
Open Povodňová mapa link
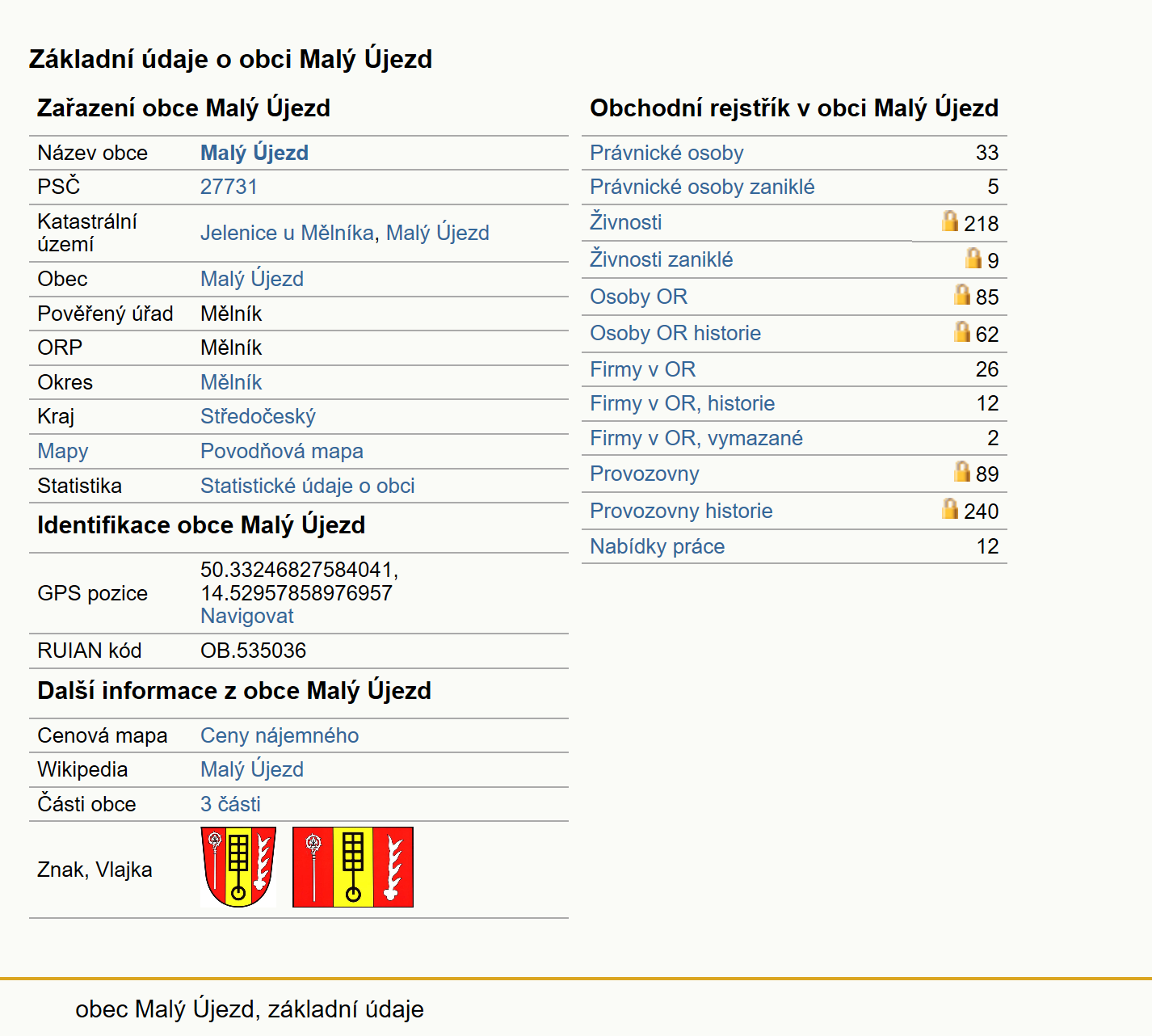[x=282, y=451]
